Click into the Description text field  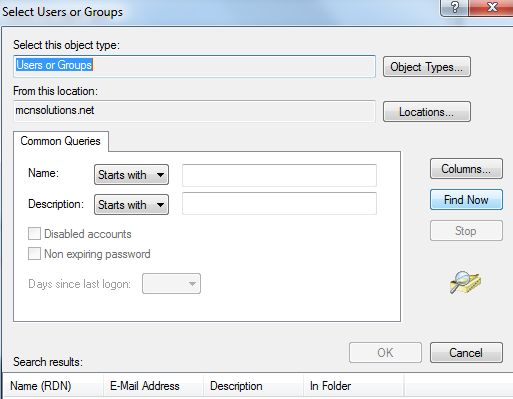coord(279,203)
